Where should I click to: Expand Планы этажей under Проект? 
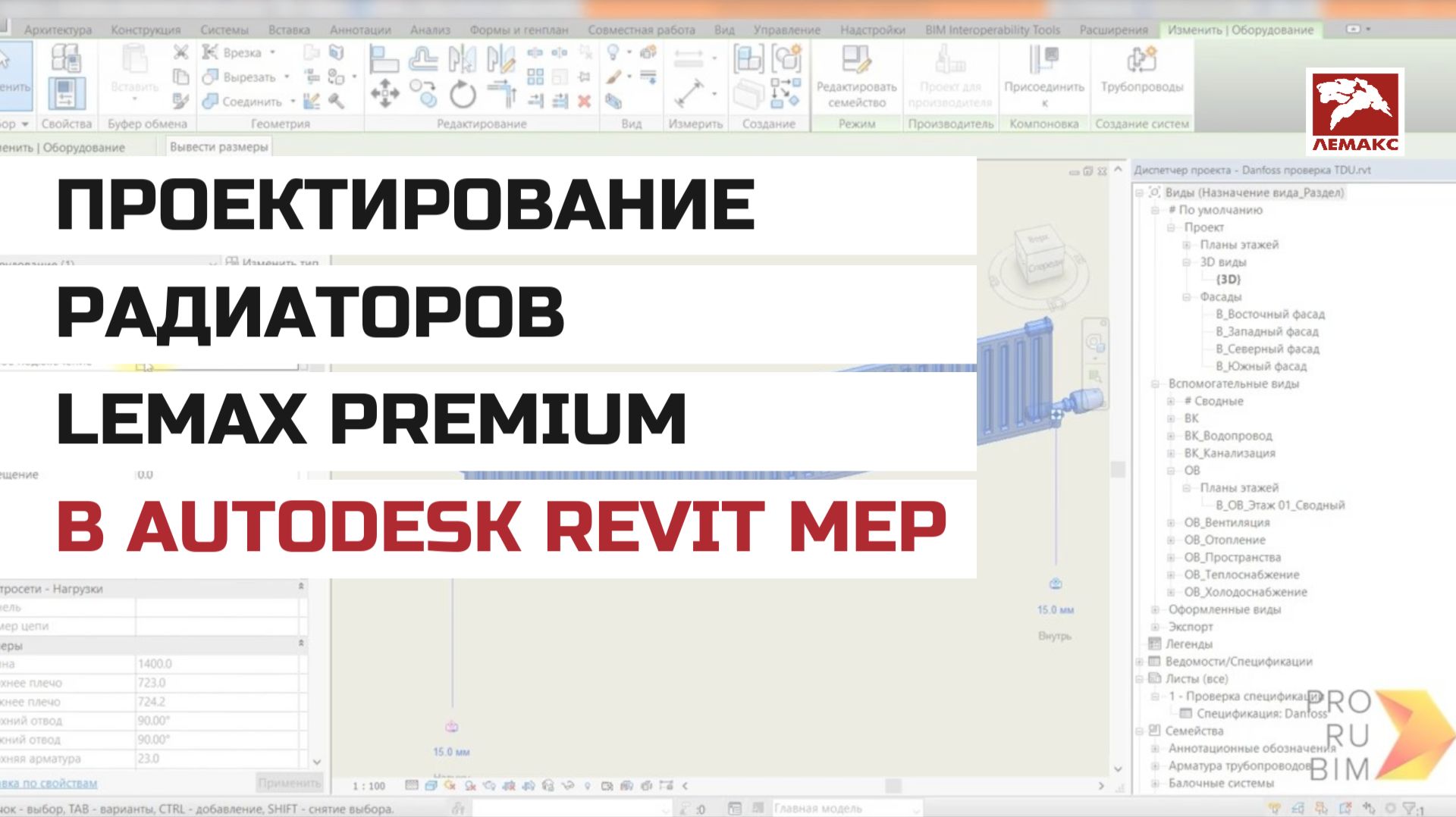[x=1188, y=245]
